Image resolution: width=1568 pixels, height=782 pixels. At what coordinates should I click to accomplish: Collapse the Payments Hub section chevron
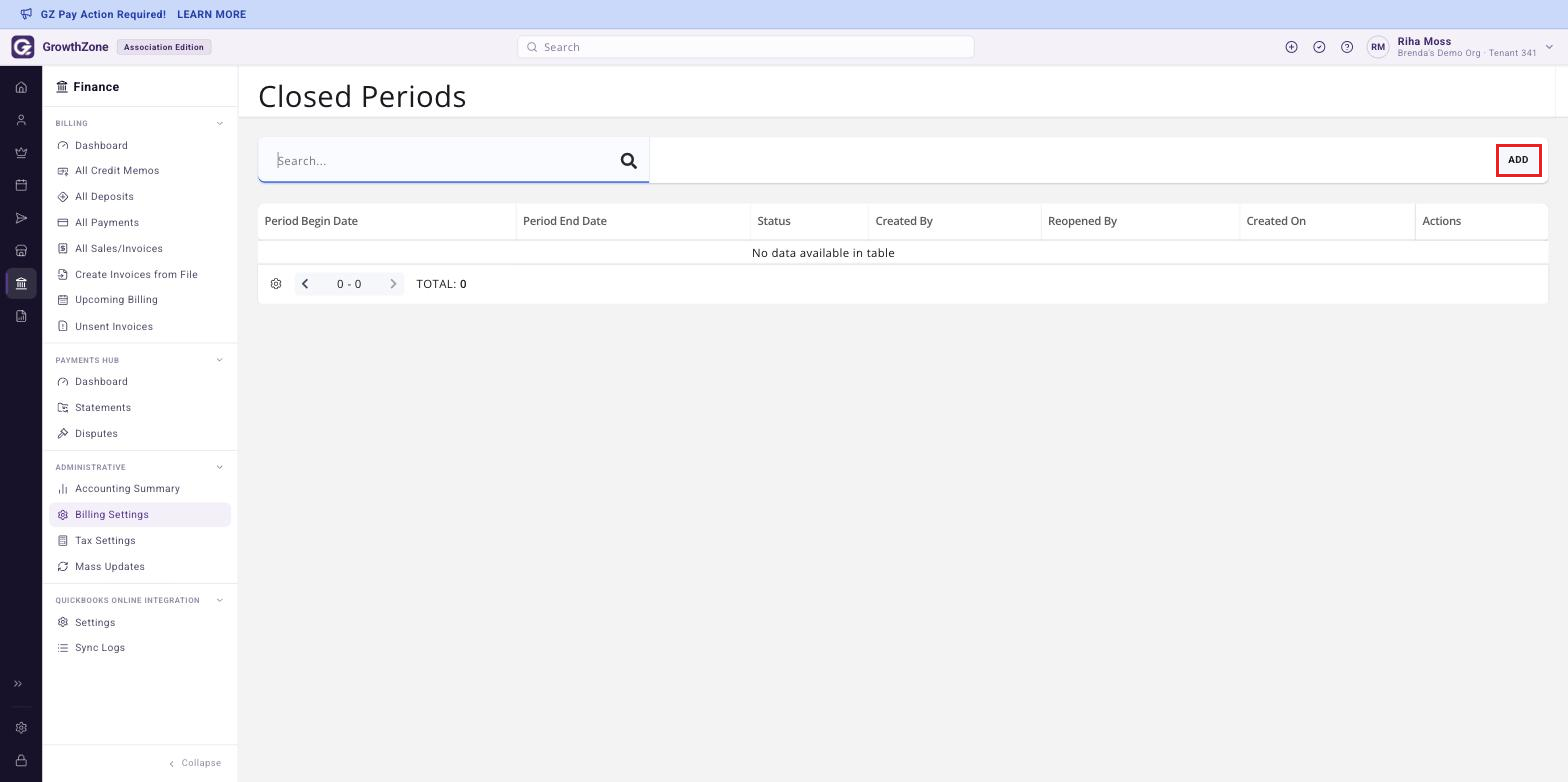click(220, 360)
